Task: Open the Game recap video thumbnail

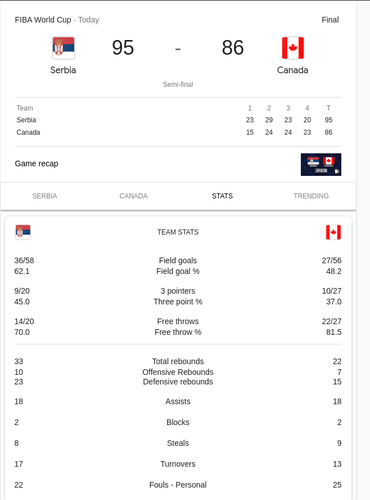Action: [x=321, y=164]
